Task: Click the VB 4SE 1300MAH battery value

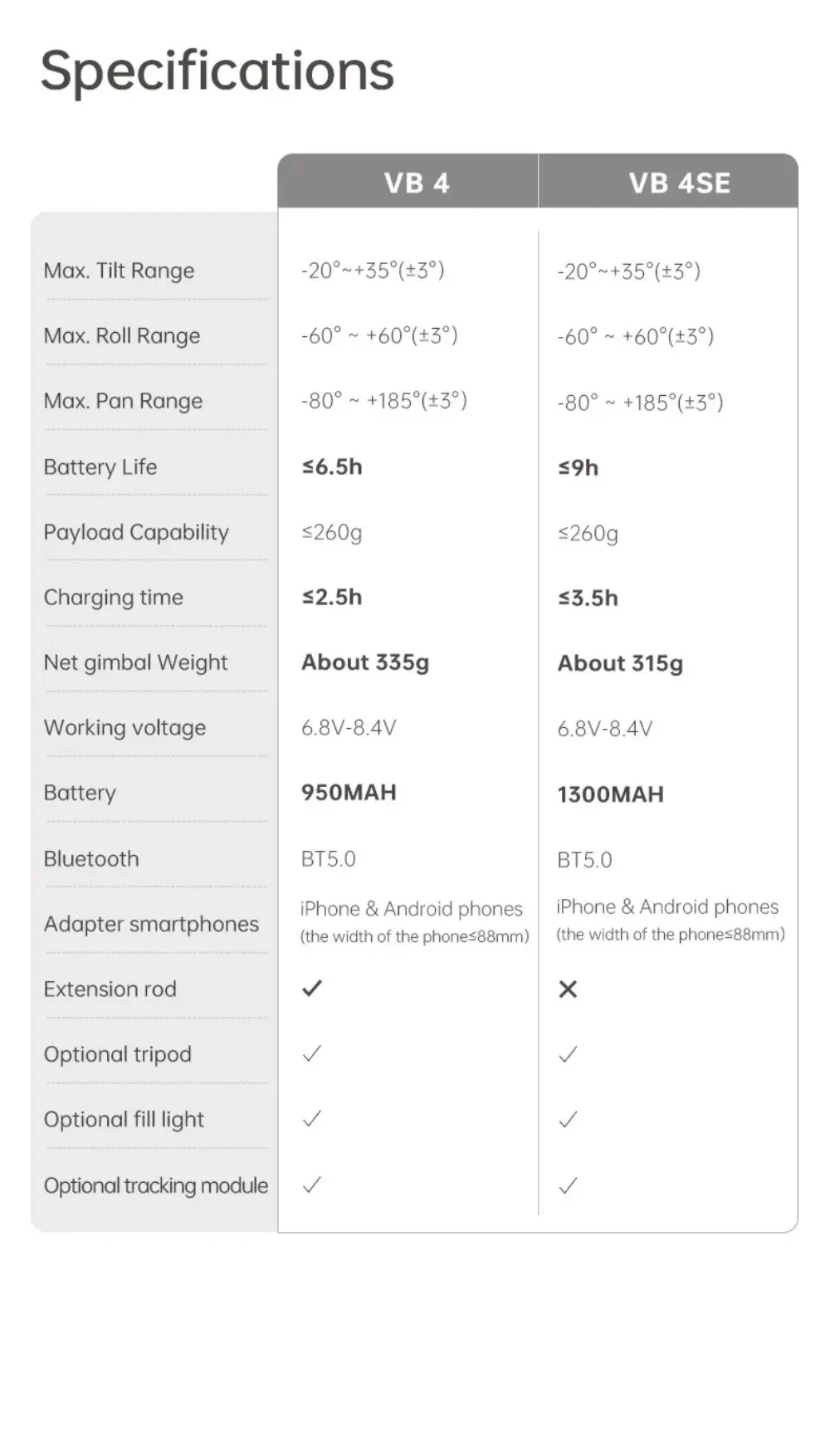Action: [611, 794]
